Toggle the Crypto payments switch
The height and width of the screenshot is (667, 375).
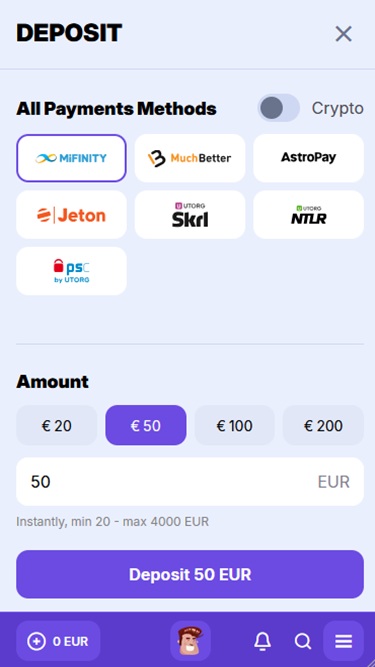click(x=279, y=108)
